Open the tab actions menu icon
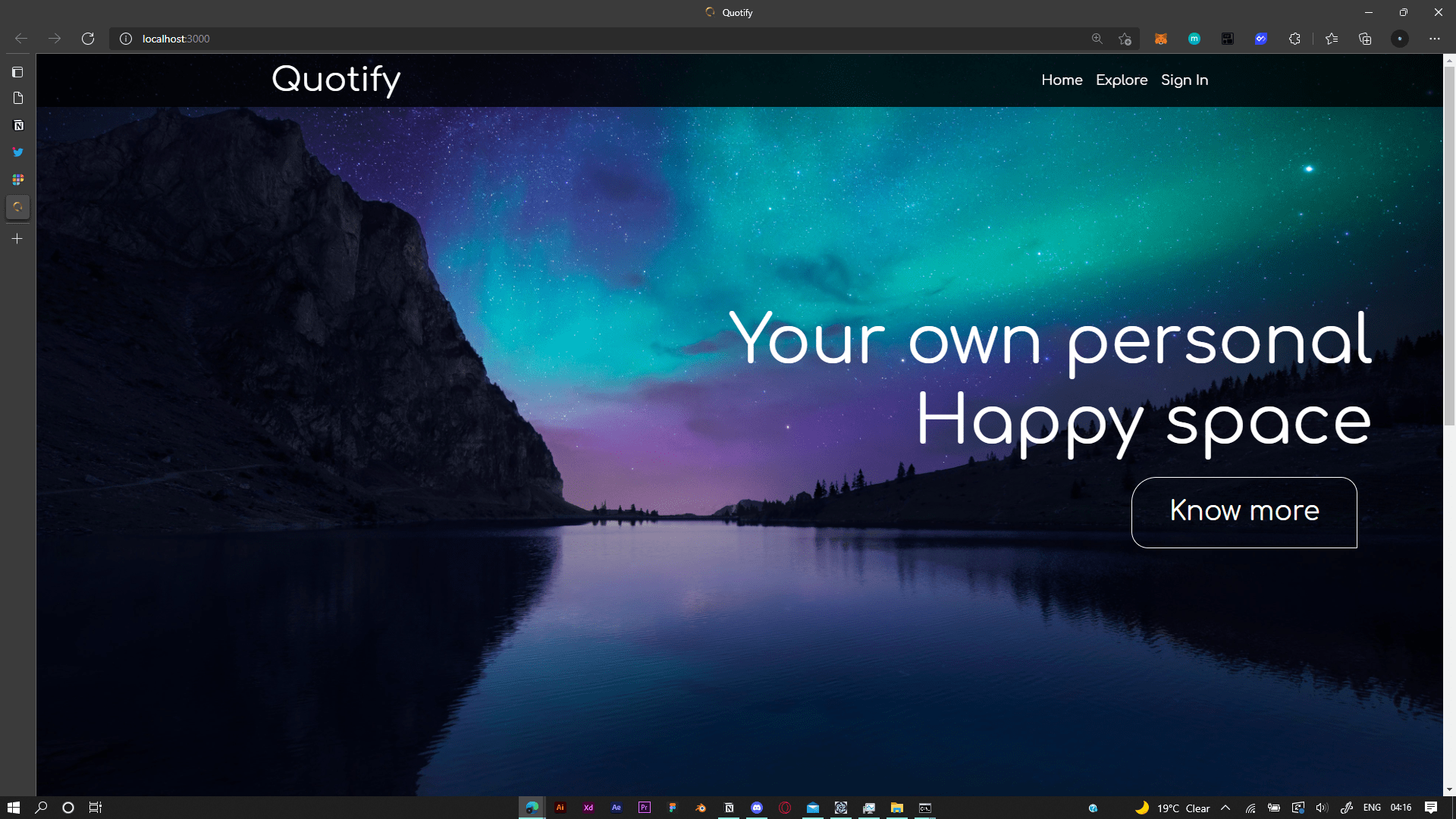 pos(17,72)
